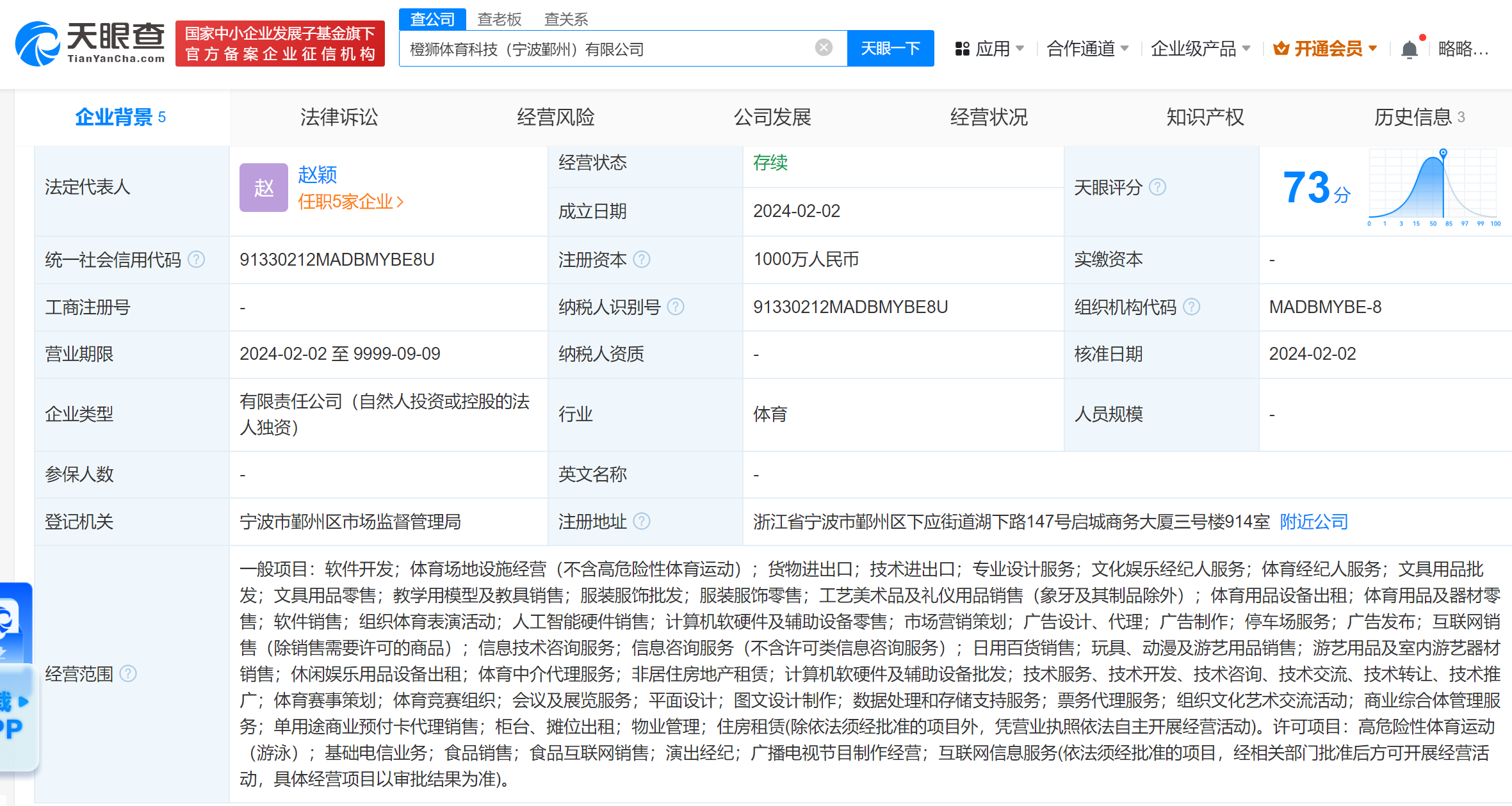Show help for 天眼评分

1157,187
